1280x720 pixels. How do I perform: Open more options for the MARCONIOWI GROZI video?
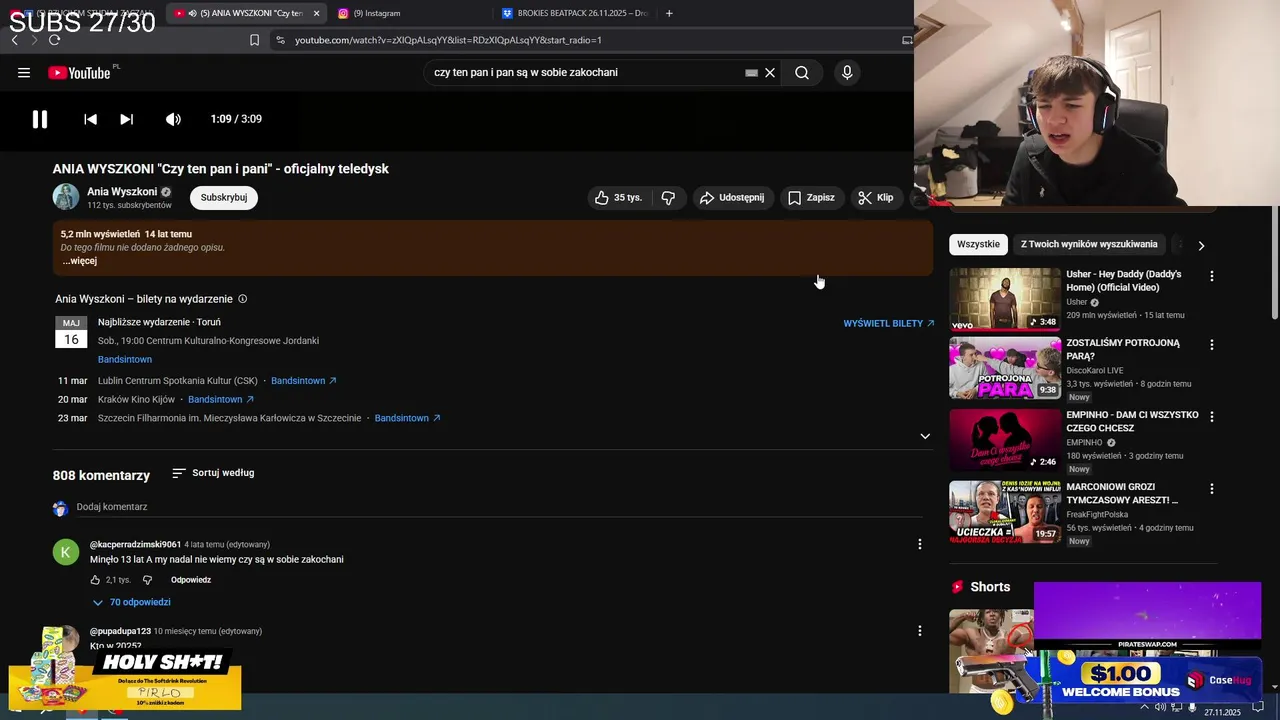click(1212, 489)
